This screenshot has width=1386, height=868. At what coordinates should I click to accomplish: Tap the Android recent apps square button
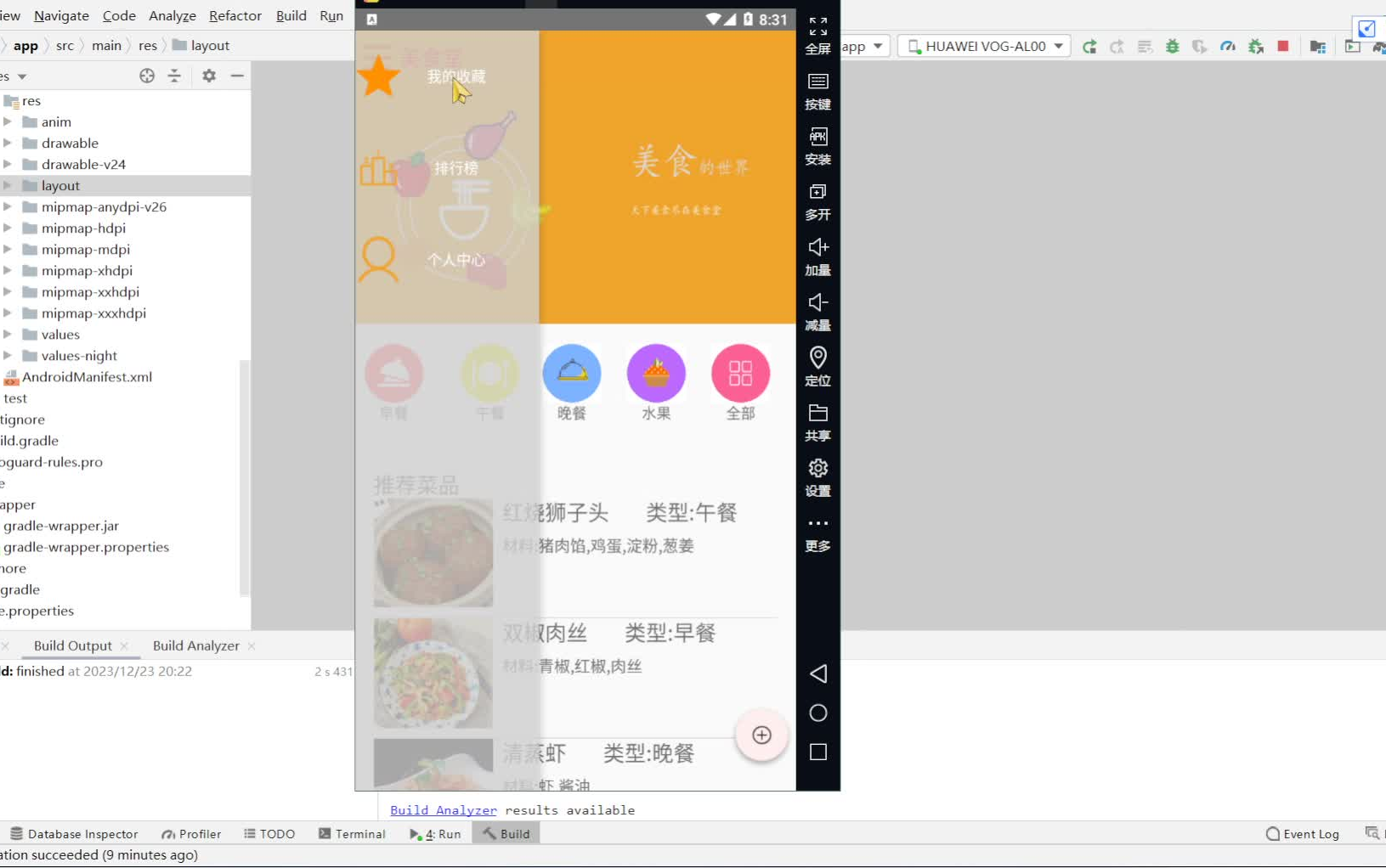(x=818, y=752)
